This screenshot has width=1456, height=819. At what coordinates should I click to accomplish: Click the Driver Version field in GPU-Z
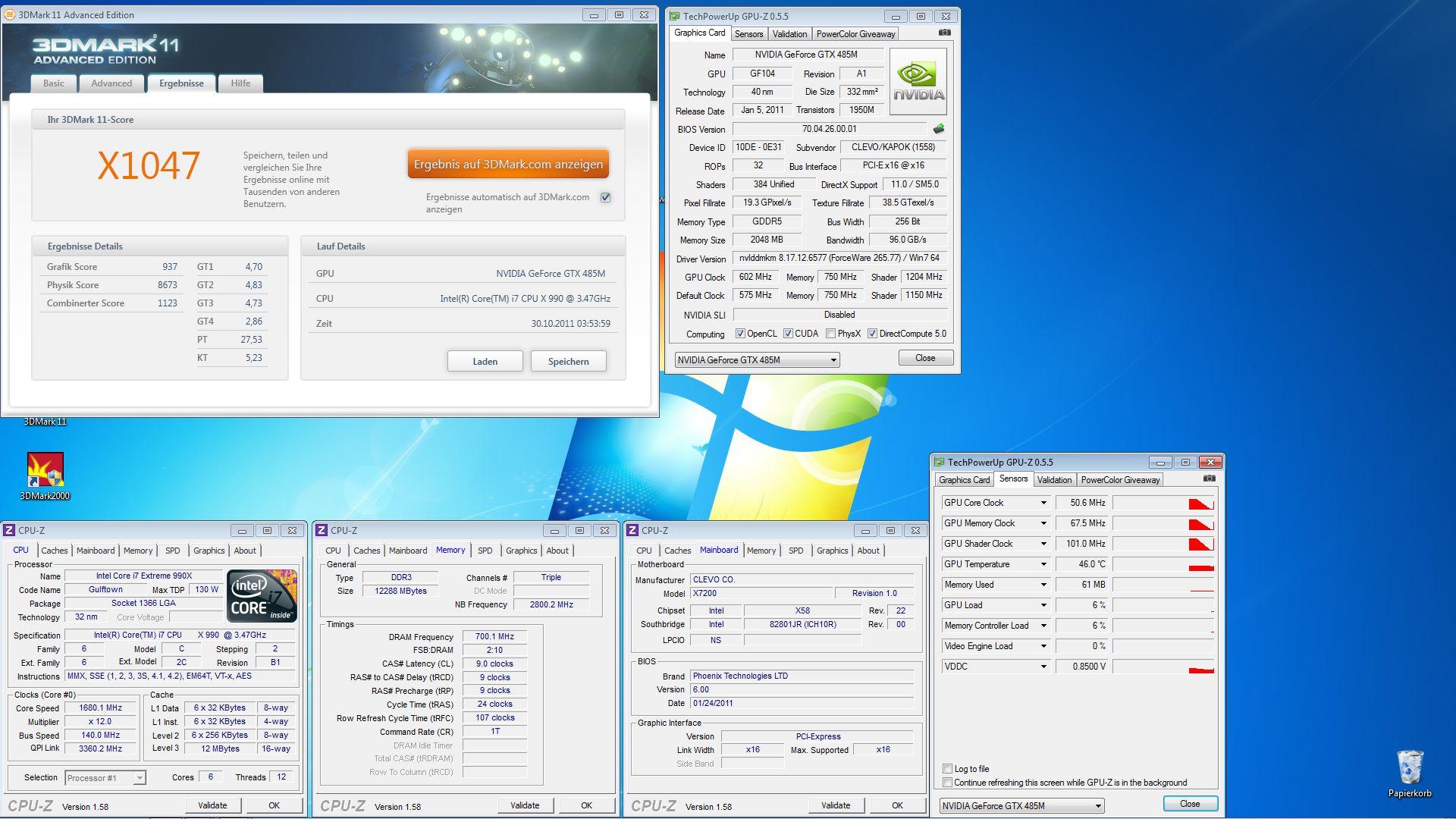click(839, 258)
